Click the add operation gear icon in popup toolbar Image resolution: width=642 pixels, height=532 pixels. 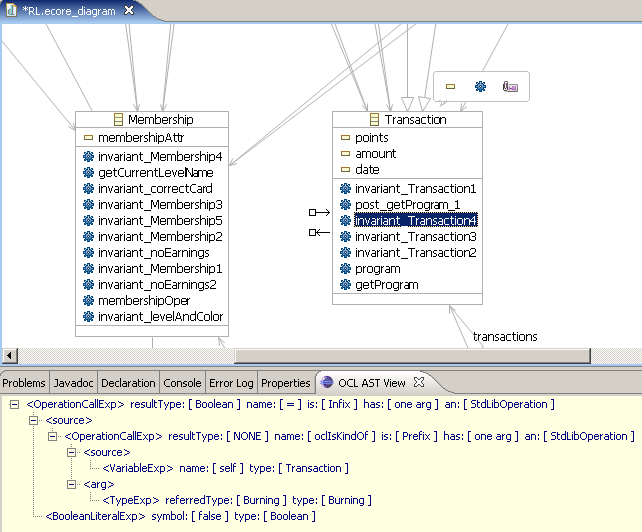(x=480, y=86)
